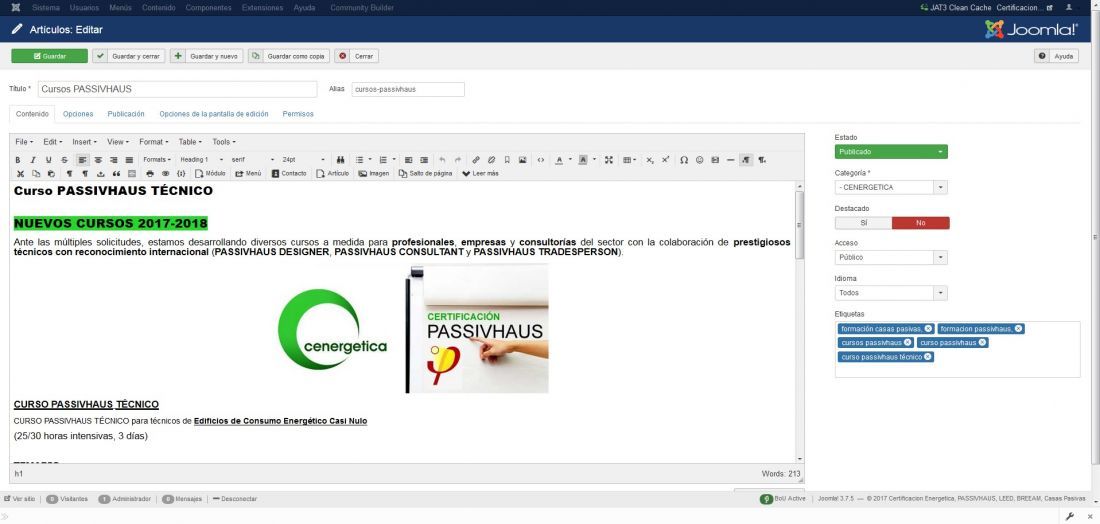Image resolution: width=1100 pixels, height=524 pixels.
Task: Click the Cerrar button
Action: (356, 56)
